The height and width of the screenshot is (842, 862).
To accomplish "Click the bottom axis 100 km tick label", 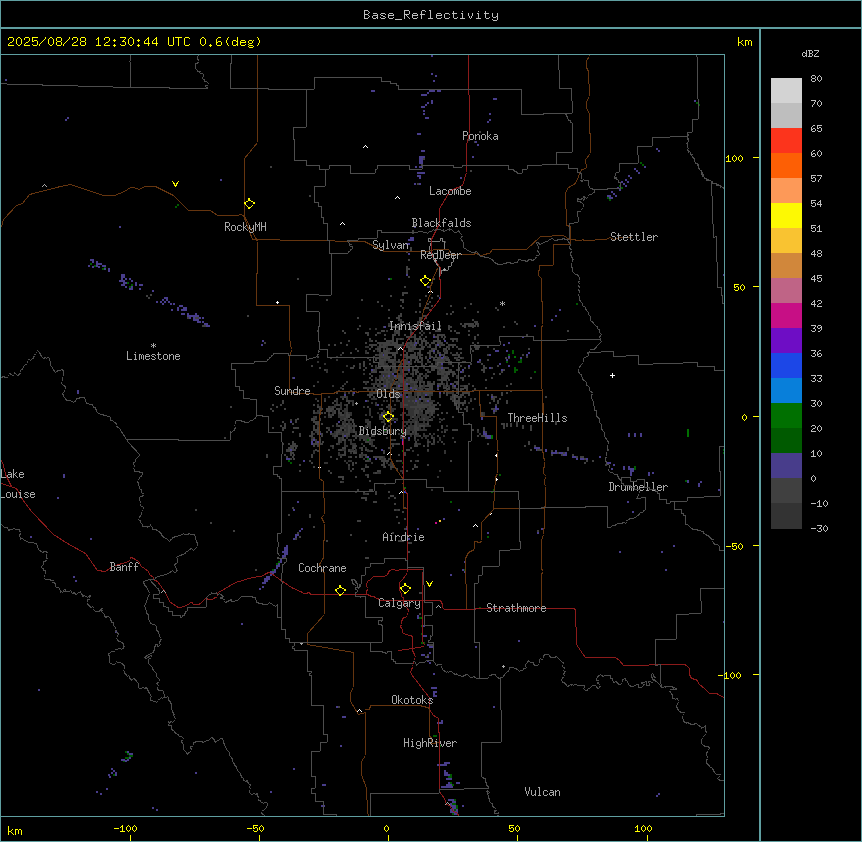I will 643,828.
